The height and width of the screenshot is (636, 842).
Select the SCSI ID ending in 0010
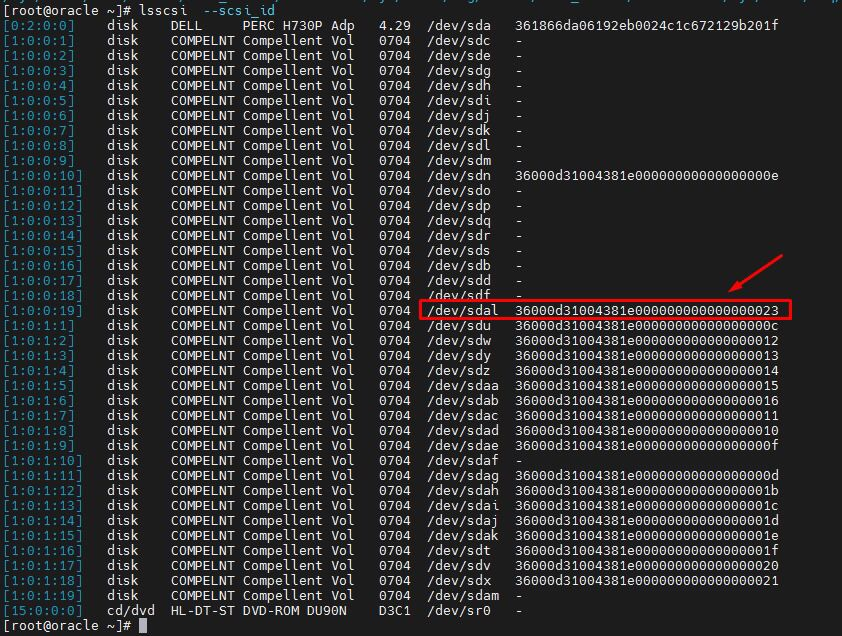pos(647,431)
